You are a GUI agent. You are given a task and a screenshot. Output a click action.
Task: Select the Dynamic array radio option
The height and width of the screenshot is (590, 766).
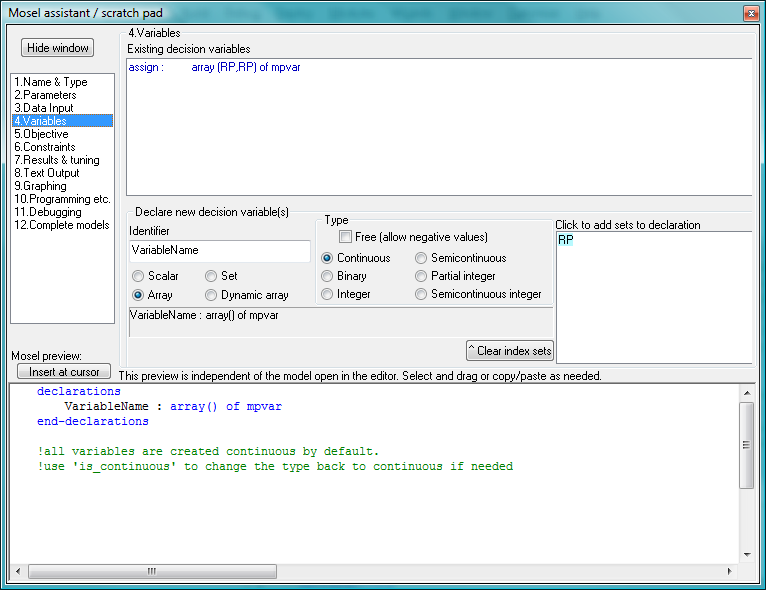point(212,295)
